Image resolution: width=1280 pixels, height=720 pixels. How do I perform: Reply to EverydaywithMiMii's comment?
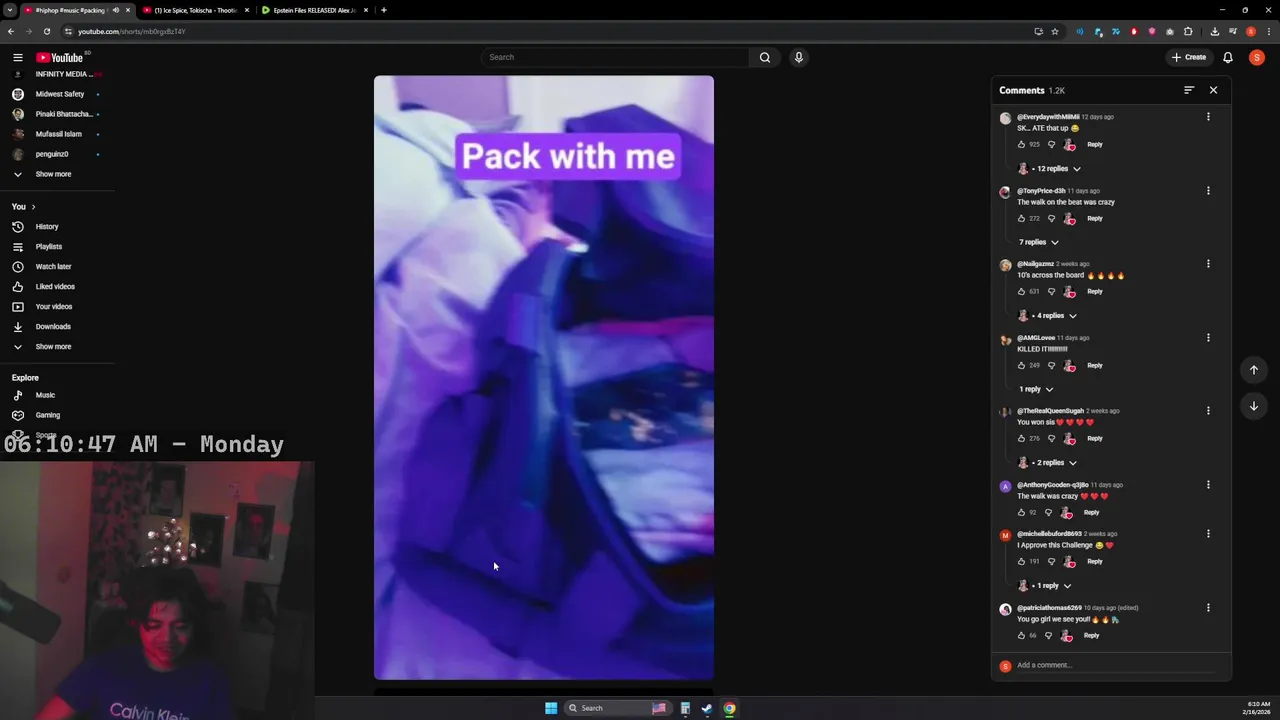coord(1095,145)
